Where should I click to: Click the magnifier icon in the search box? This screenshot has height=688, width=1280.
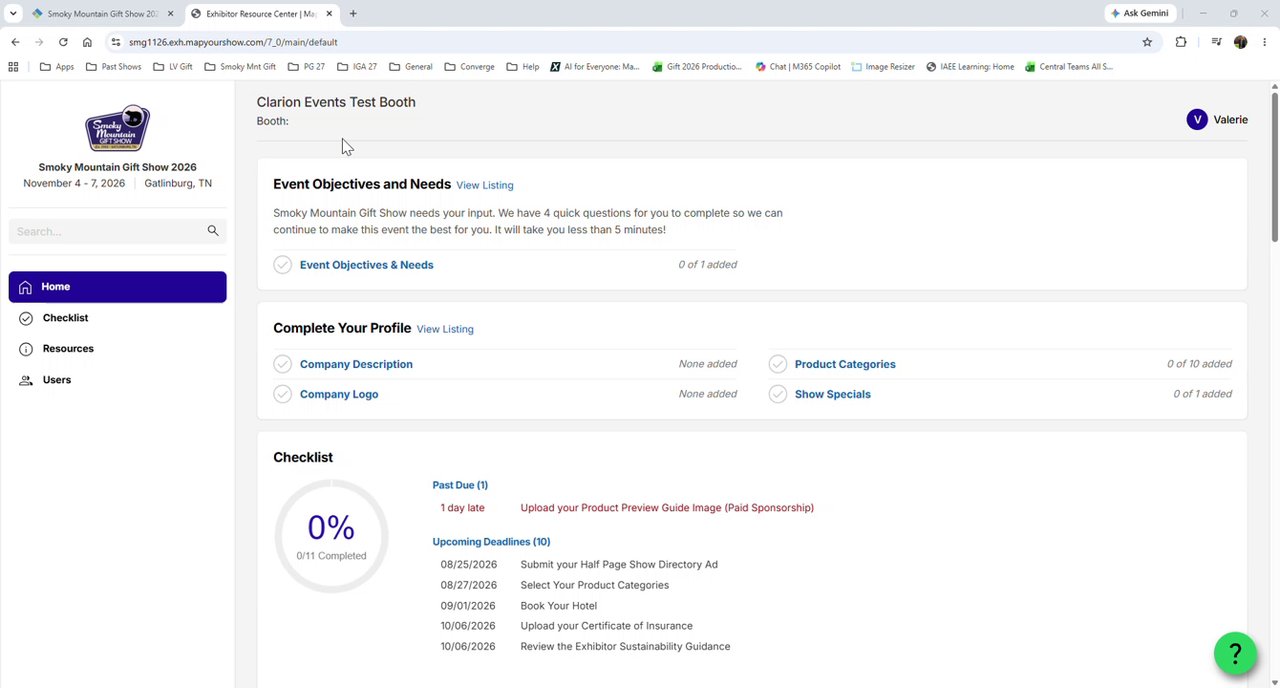pyautogui.click(x=213, y=231)
